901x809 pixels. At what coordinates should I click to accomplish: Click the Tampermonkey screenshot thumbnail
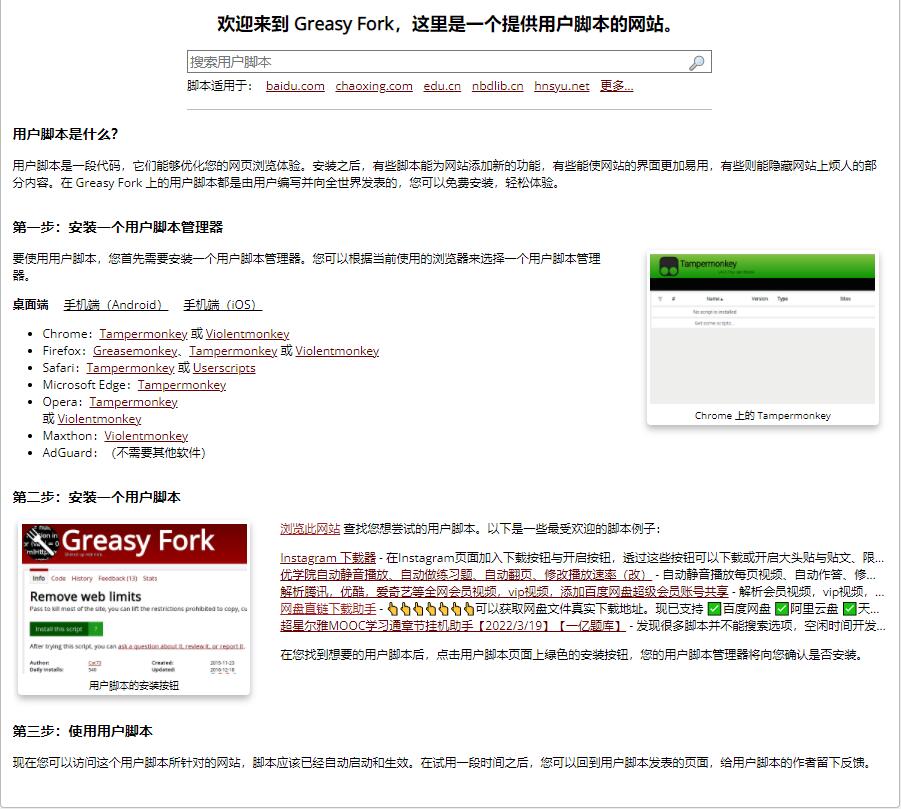pos(763,329)
